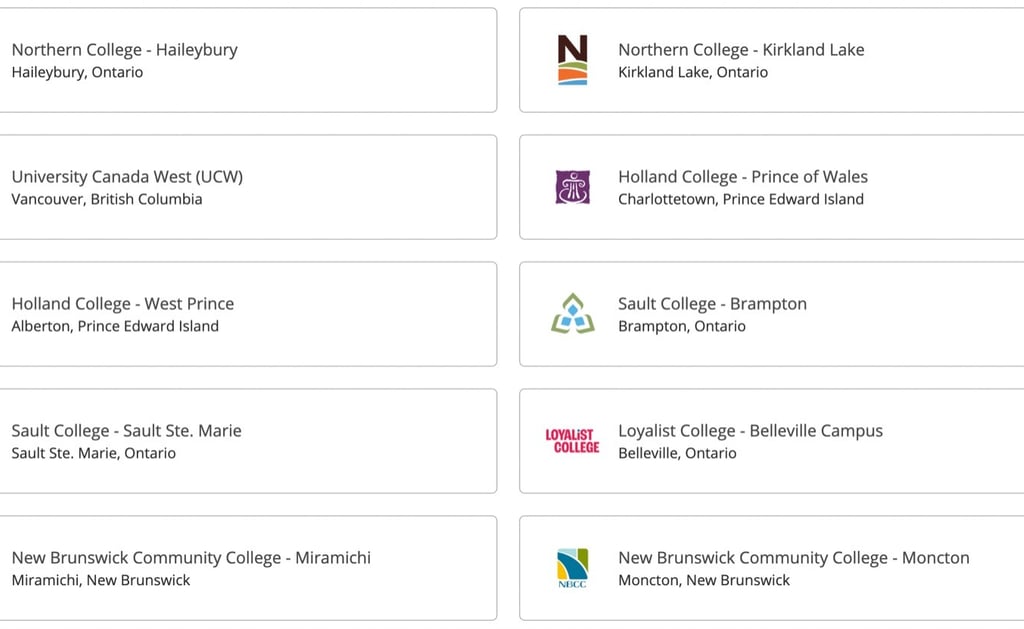Open Northern College - Kirkland Lake listing
This screenshot has width=1024, height=629.
click(771, 60)
